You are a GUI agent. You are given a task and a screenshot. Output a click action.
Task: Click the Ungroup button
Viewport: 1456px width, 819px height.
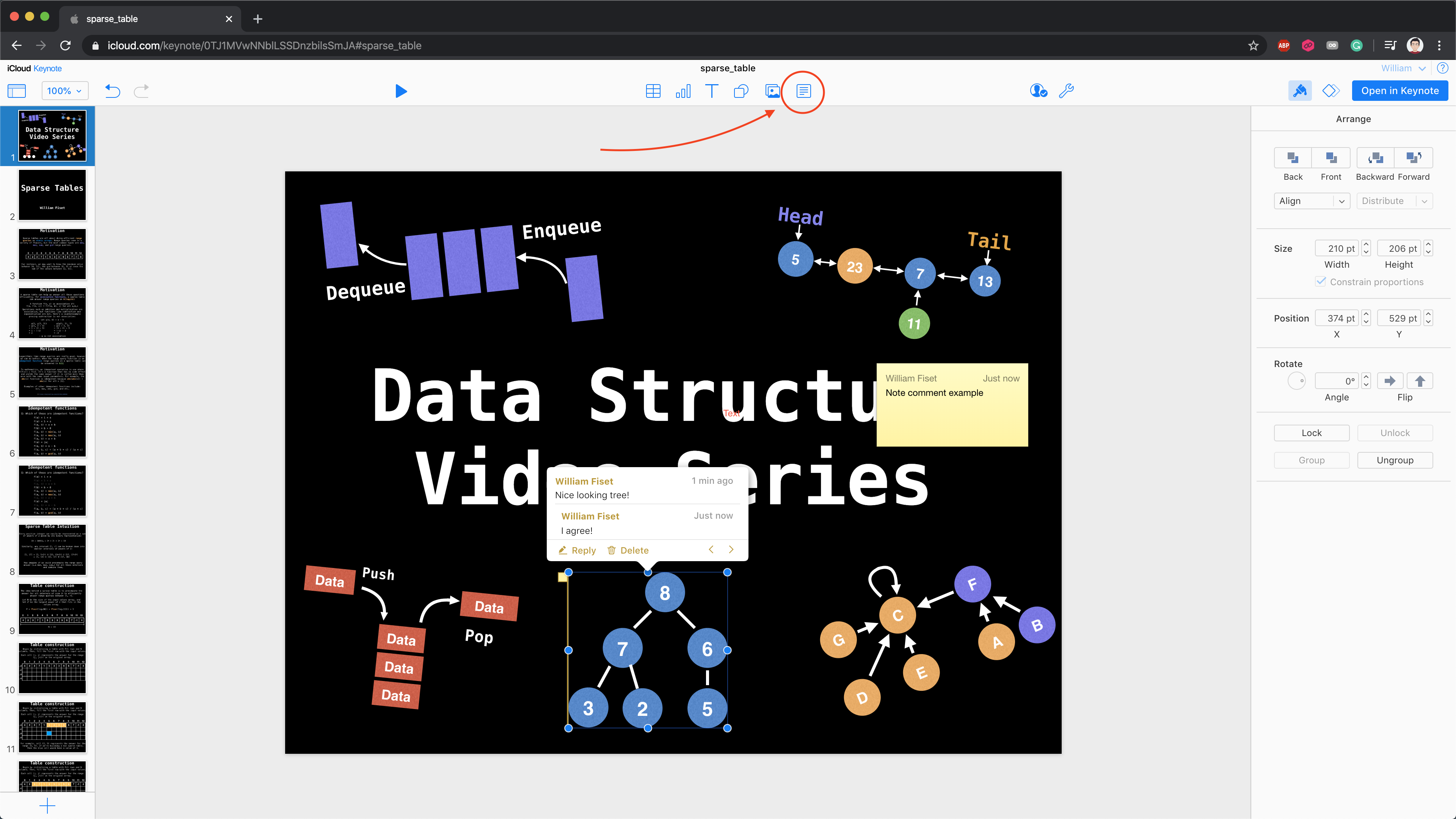(1395, 460)
